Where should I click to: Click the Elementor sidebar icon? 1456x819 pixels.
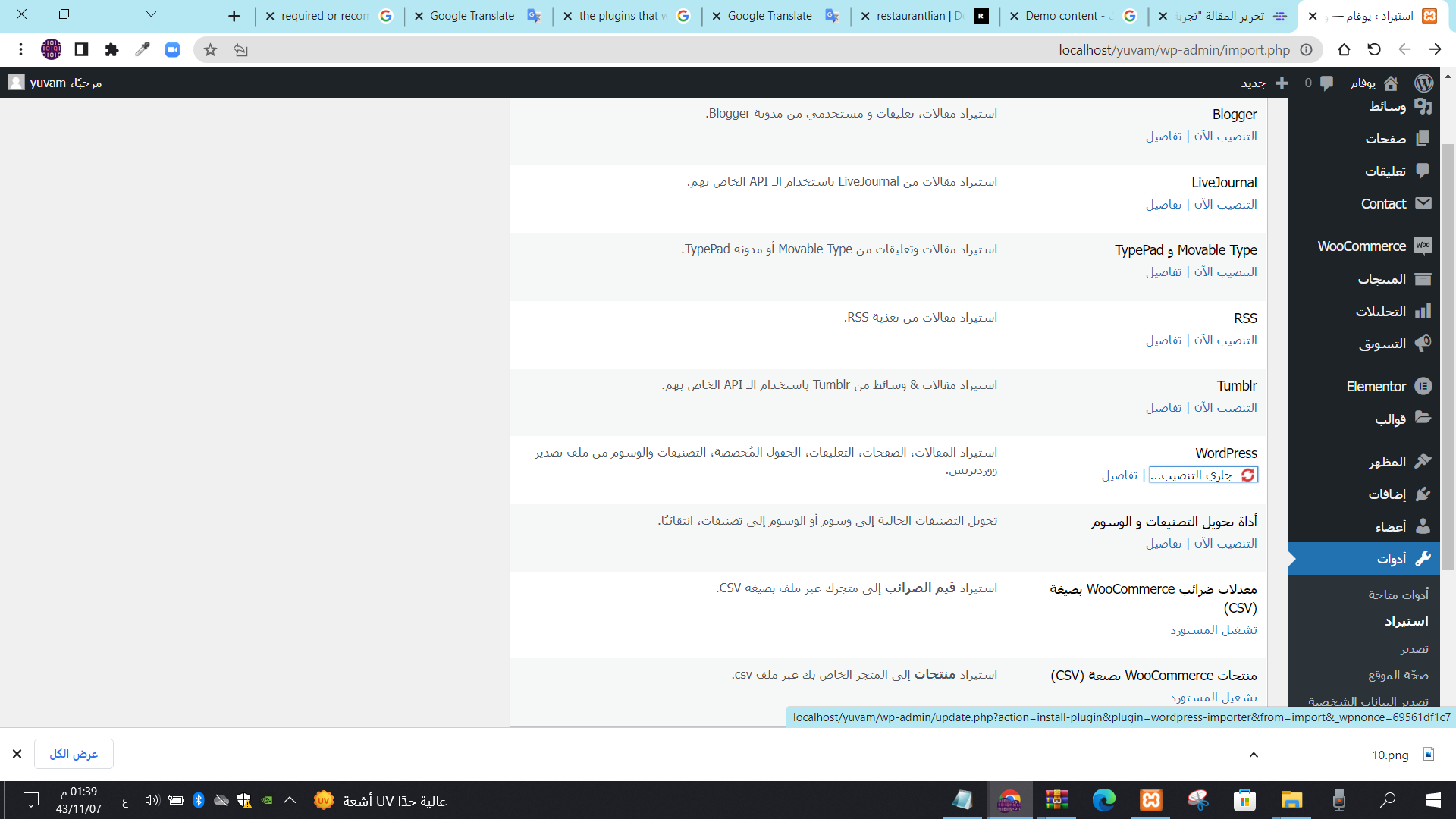1423,387
